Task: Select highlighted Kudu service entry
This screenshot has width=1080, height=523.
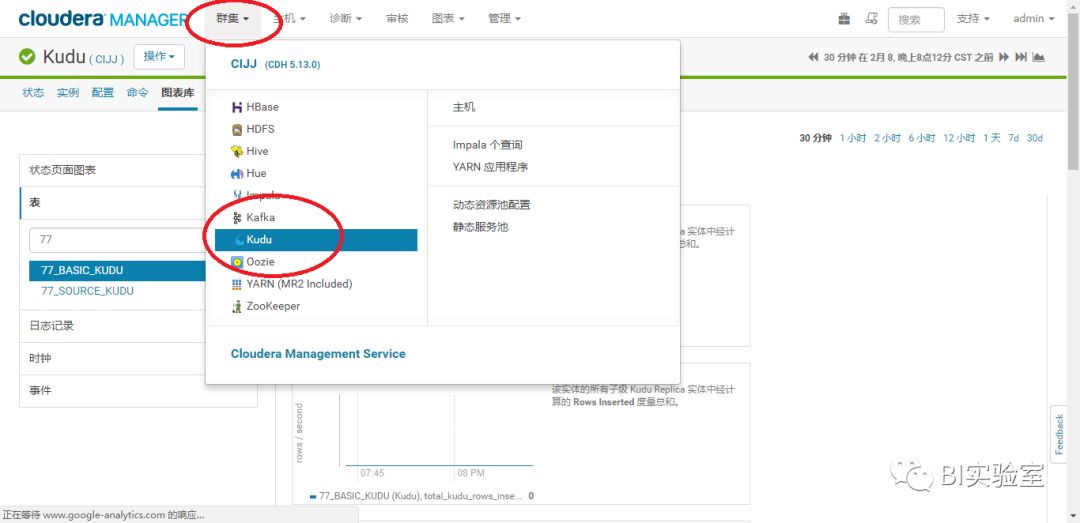Action: coord(316,240)
